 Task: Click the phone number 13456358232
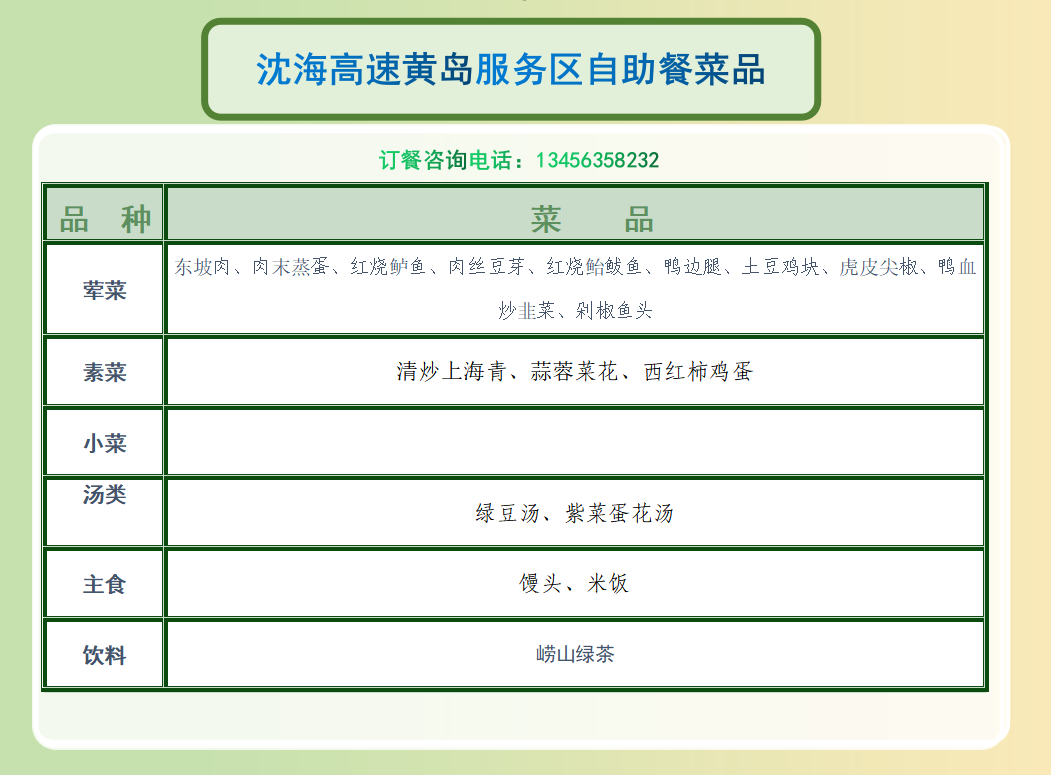(x=597, y=161)
